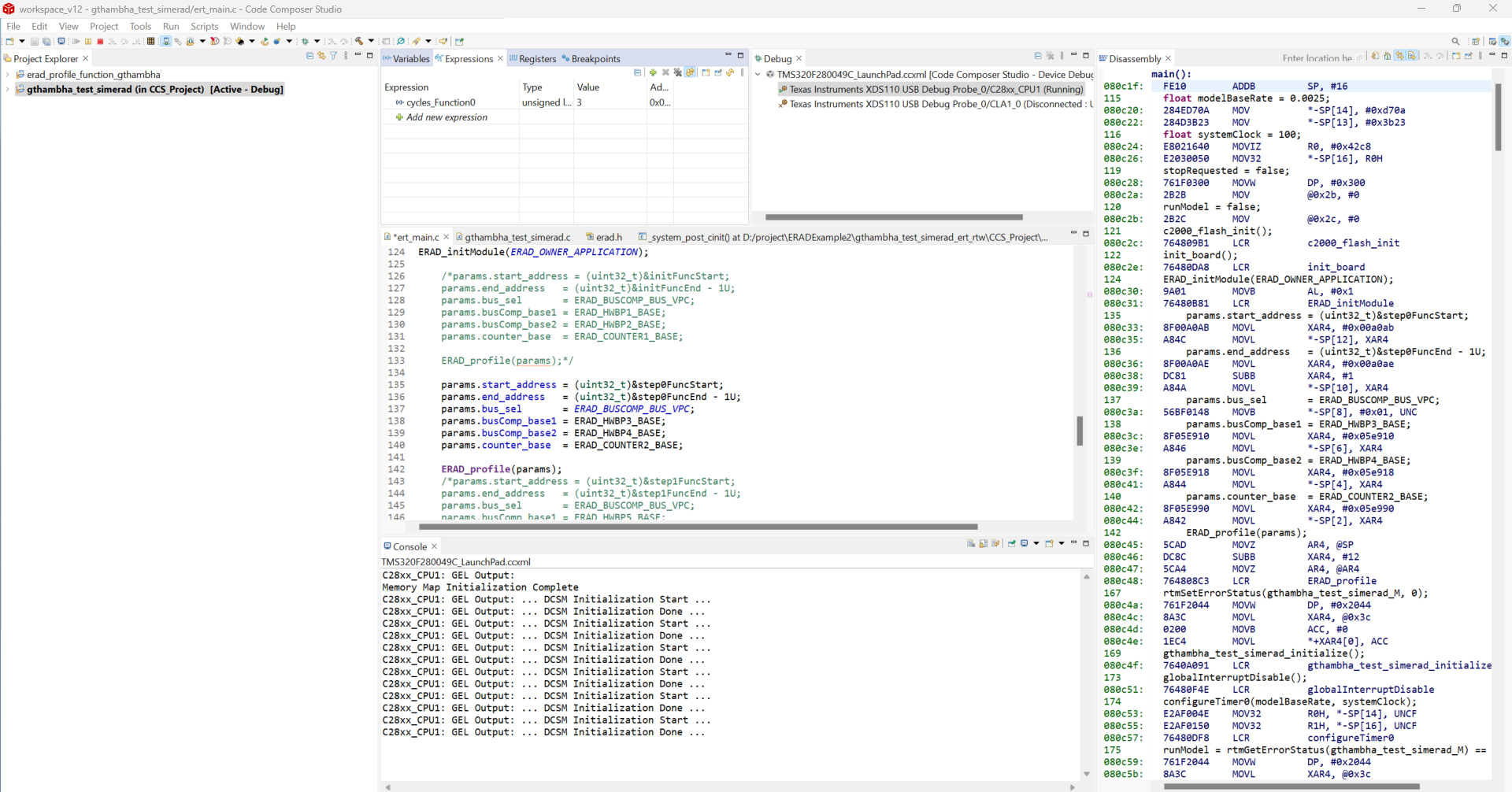
Task: Click the Save All toolbar icon
Action: [46, 42]
